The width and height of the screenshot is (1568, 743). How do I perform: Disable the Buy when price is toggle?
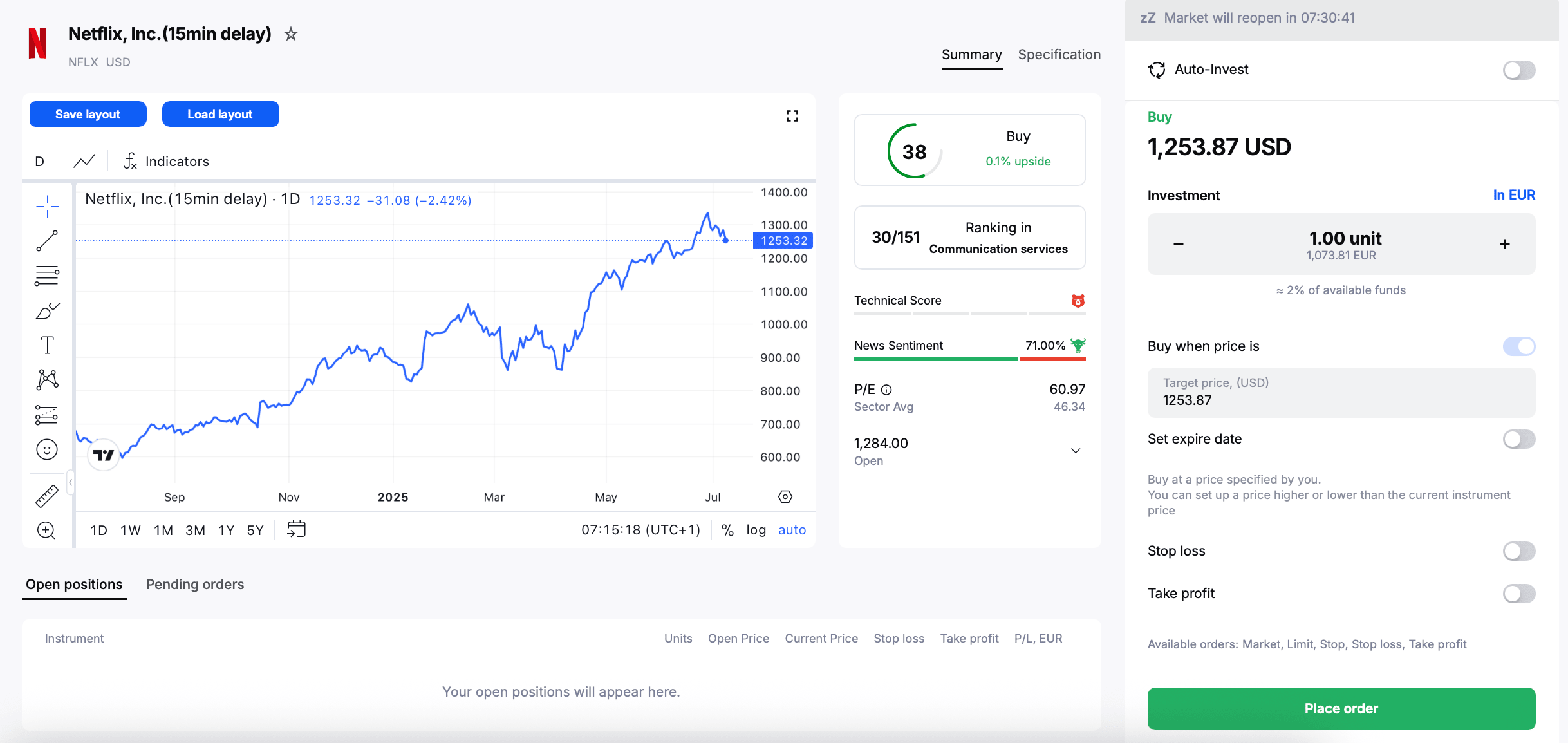click(x=1518, y=346)
